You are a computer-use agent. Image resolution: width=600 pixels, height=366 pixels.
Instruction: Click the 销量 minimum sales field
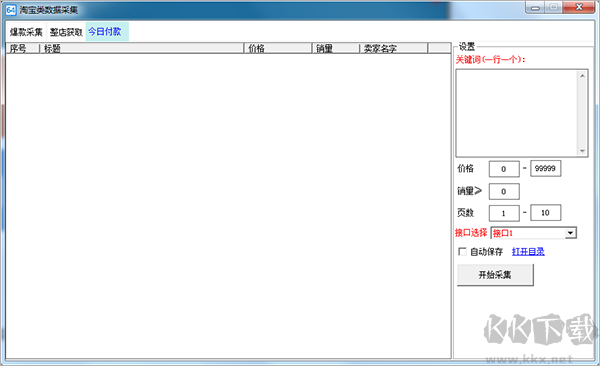[504, 191]
